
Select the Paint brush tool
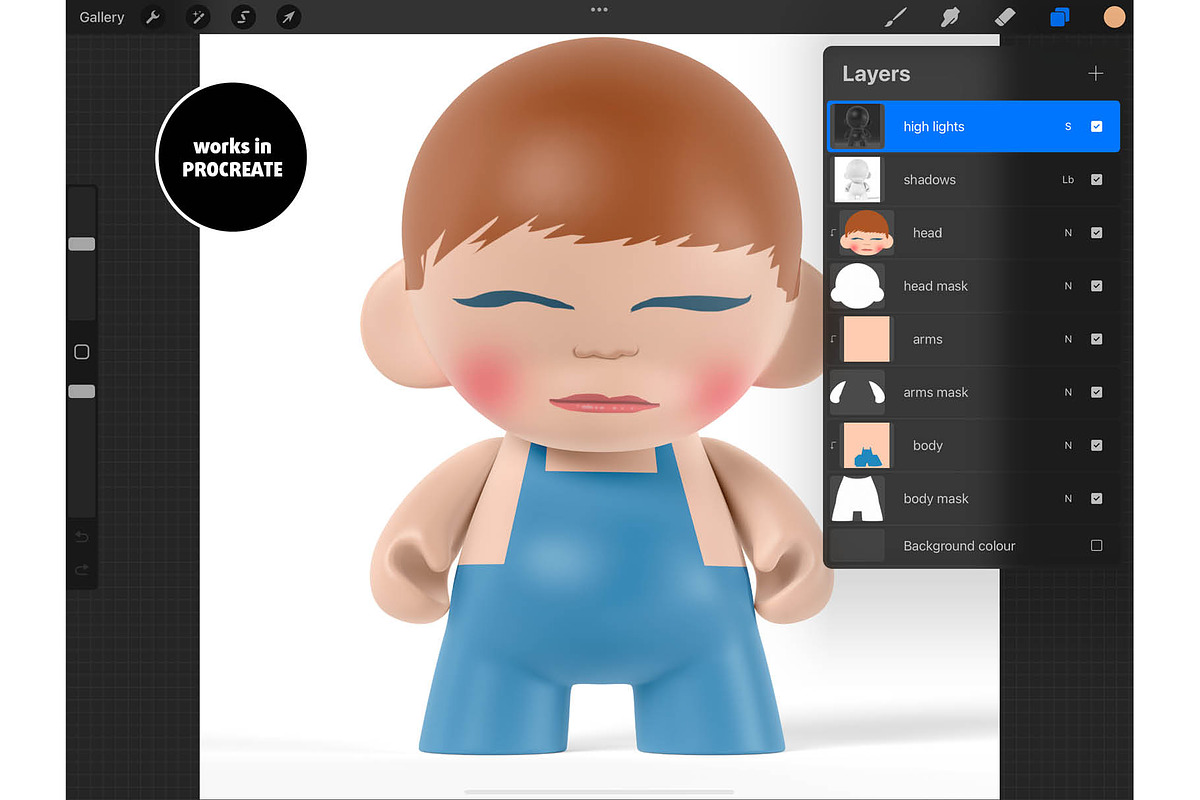click(897, 17)
